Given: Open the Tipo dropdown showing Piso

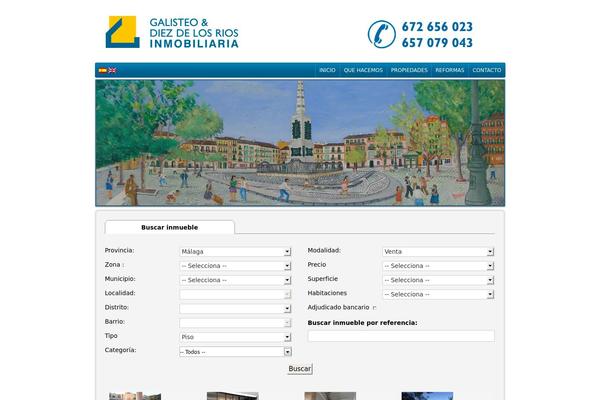Looking at the screenshot, I should [x=235, y=337].
